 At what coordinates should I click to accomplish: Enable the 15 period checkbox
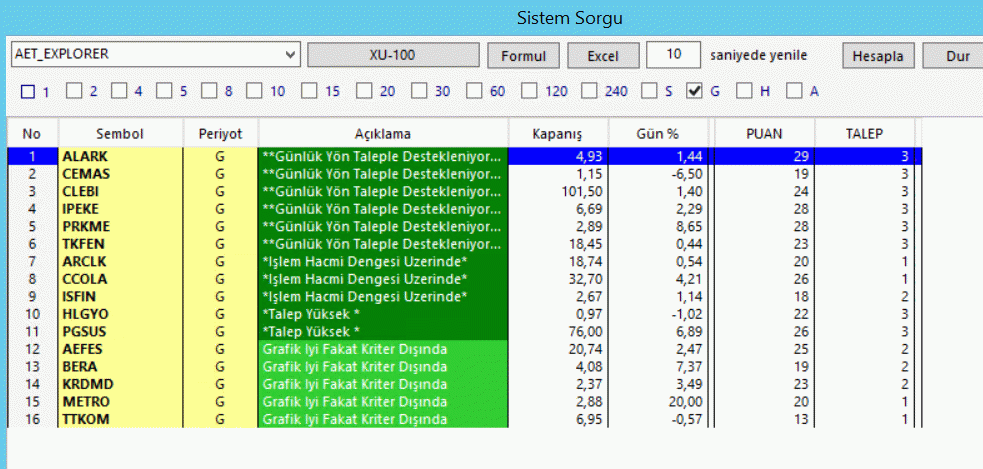308,92
